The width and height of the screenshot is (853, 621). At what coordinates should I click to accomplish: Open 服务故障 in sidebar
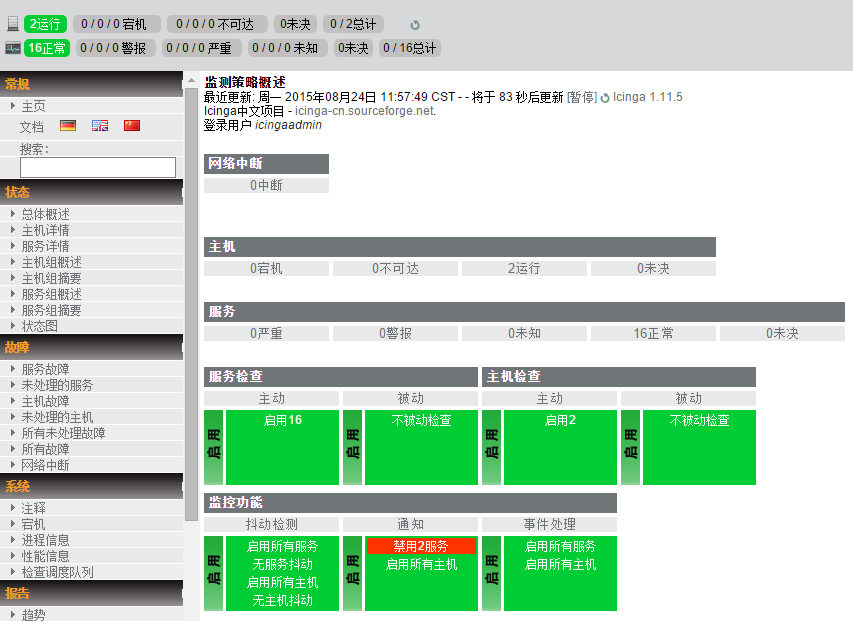[46, 369]
